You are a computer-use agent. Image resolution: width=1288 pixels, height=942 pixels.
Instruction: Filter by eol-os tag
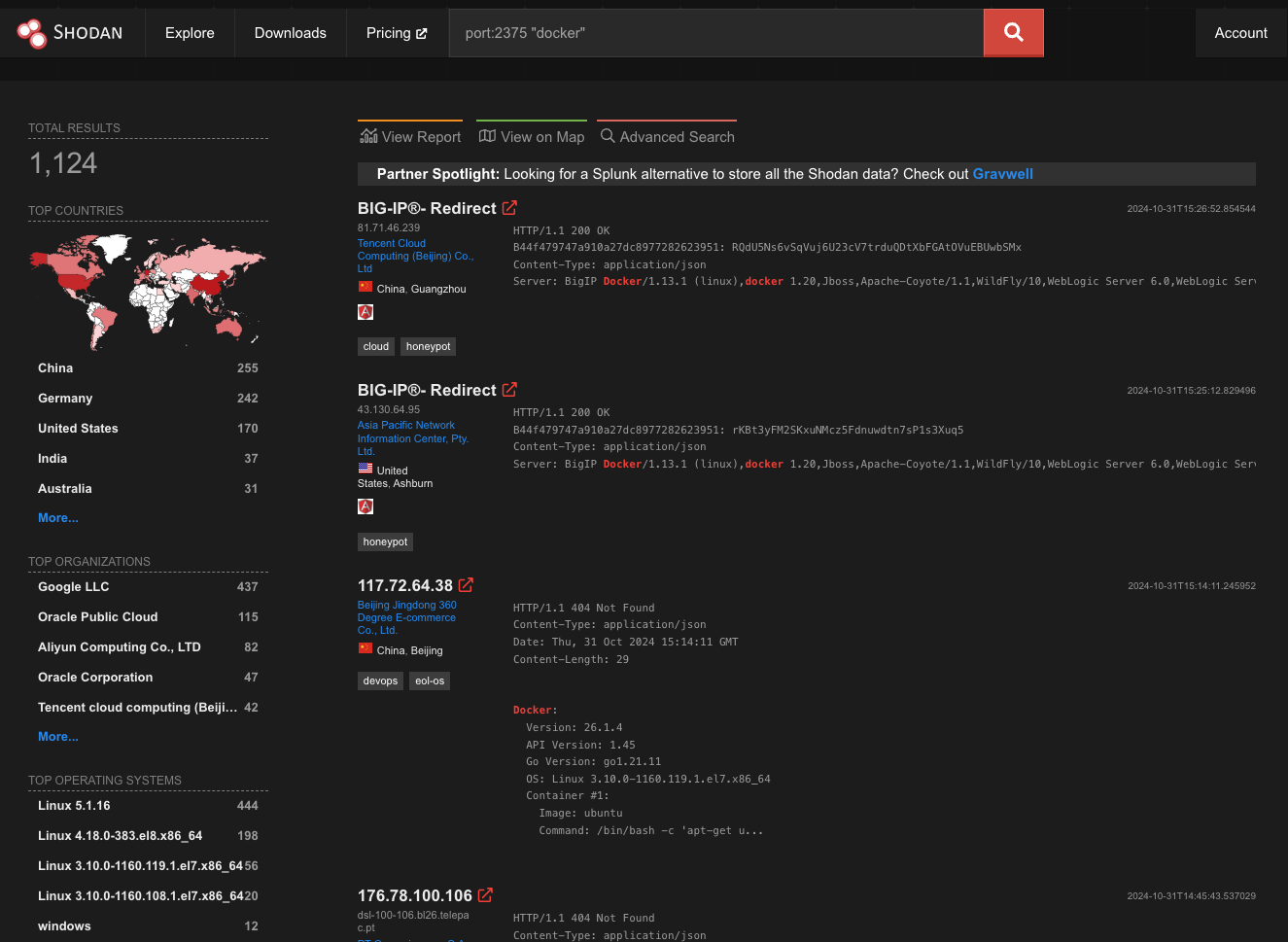430,680
